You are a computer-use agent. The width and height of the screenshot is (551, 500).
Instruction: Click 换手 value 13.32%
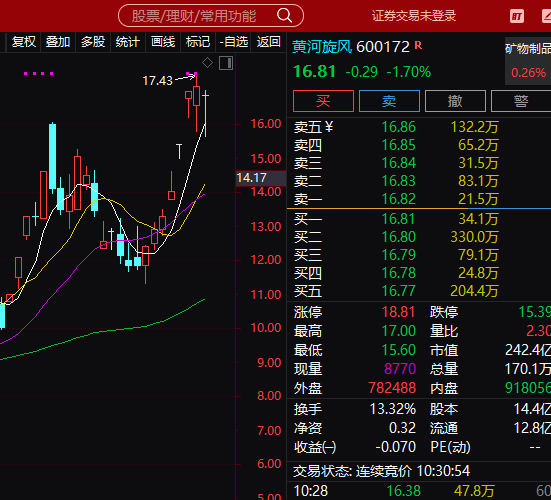(x=393, y=409)
